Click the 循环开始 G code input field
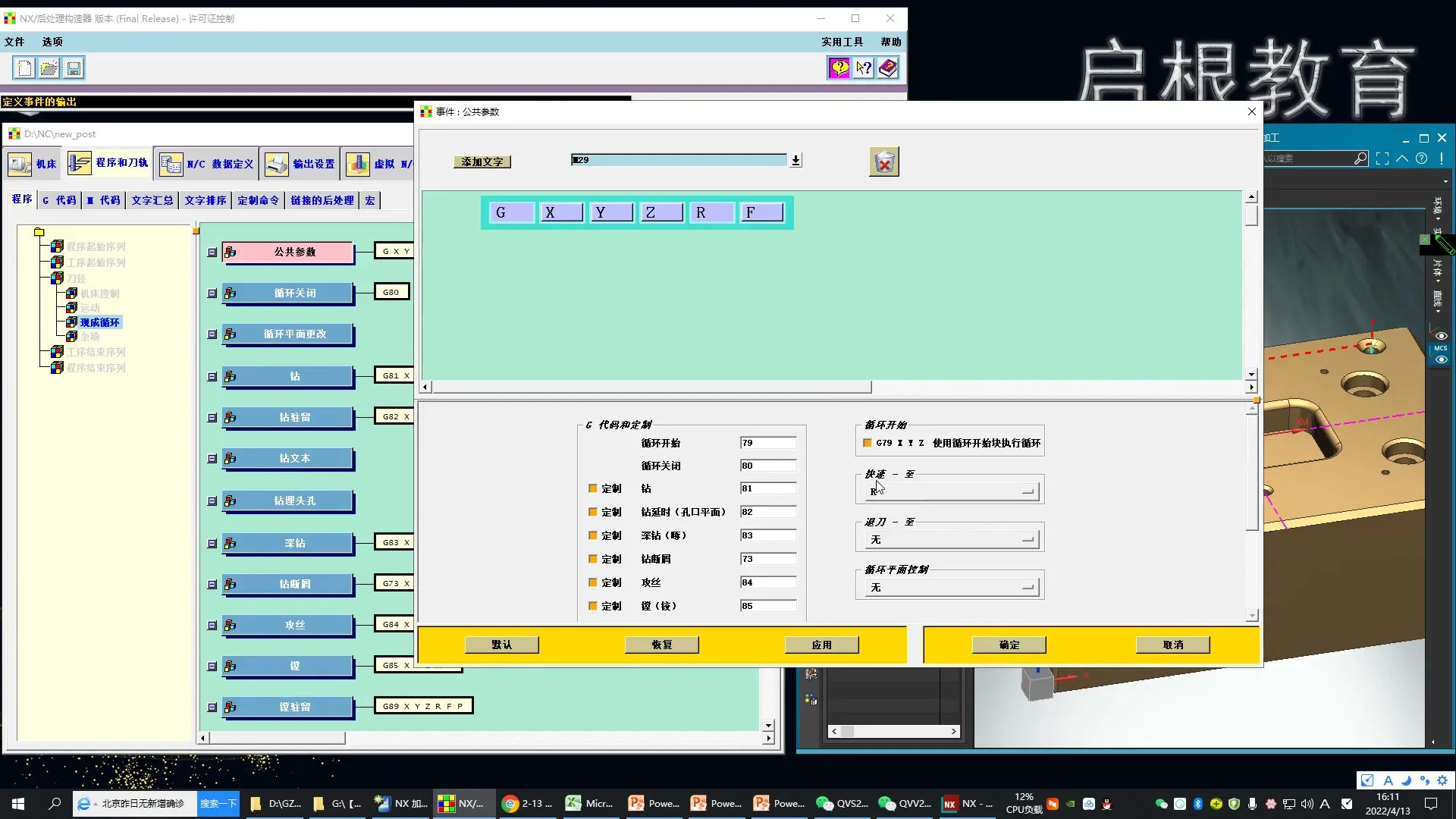The width and height of the screenshot is (1456, 819). 767,443
